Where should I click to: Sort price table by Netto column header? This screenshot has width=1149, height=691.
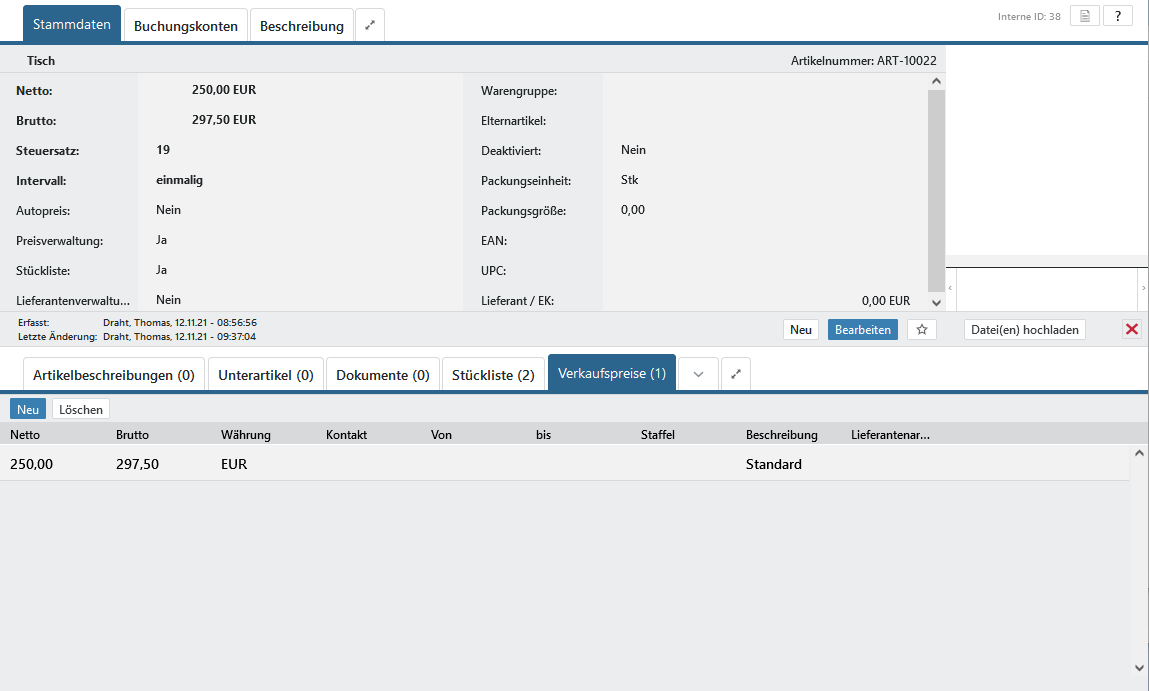point(25,435)
